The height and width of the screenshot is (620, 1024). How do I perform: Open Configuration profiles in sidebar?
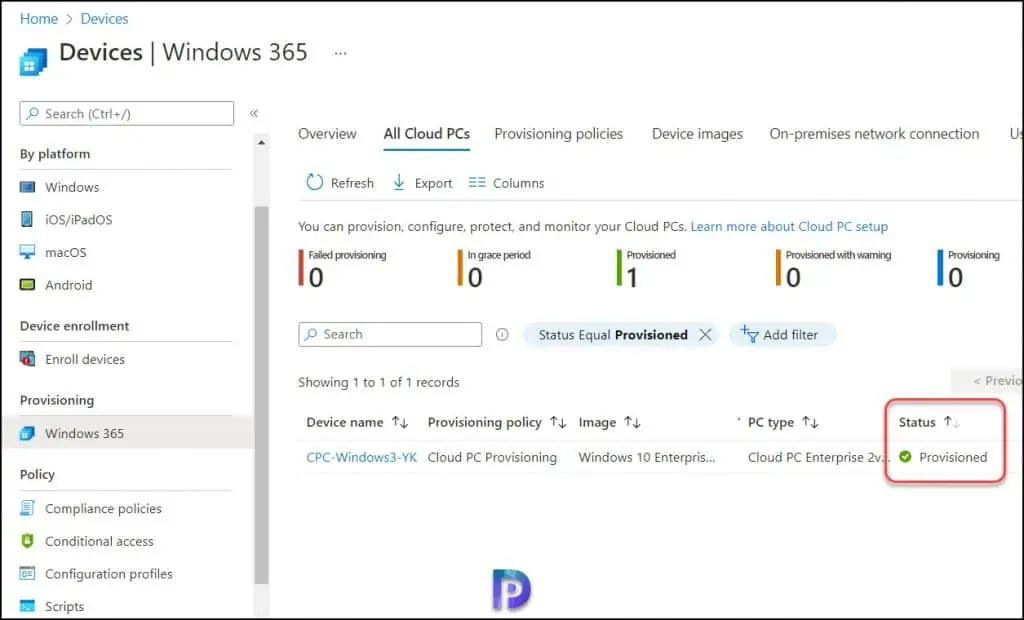(x=108, y=574)
